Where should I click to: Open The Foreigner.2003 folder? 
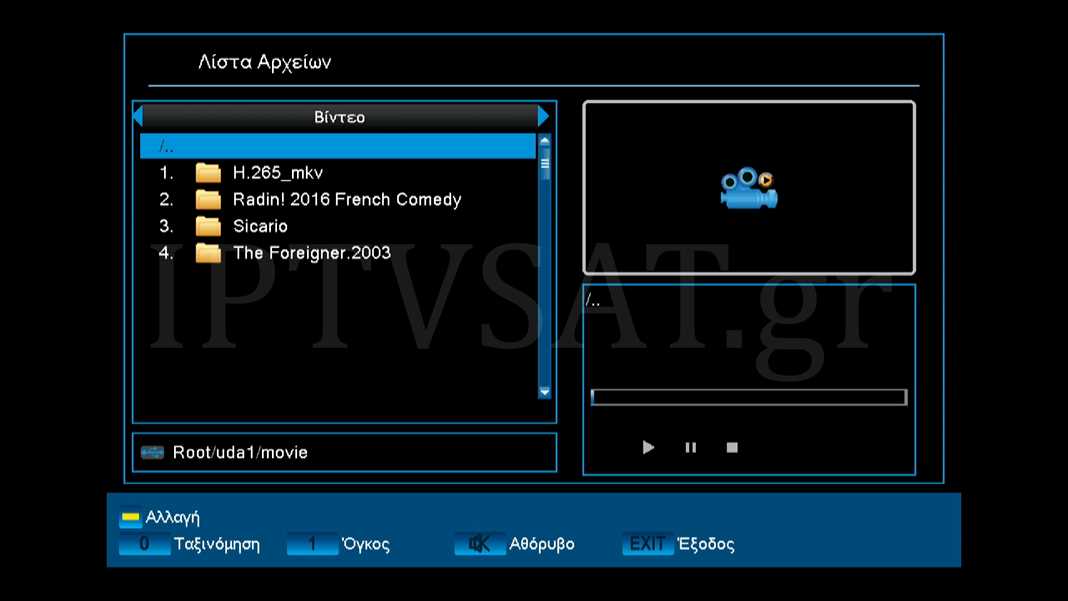pos(311,253)
